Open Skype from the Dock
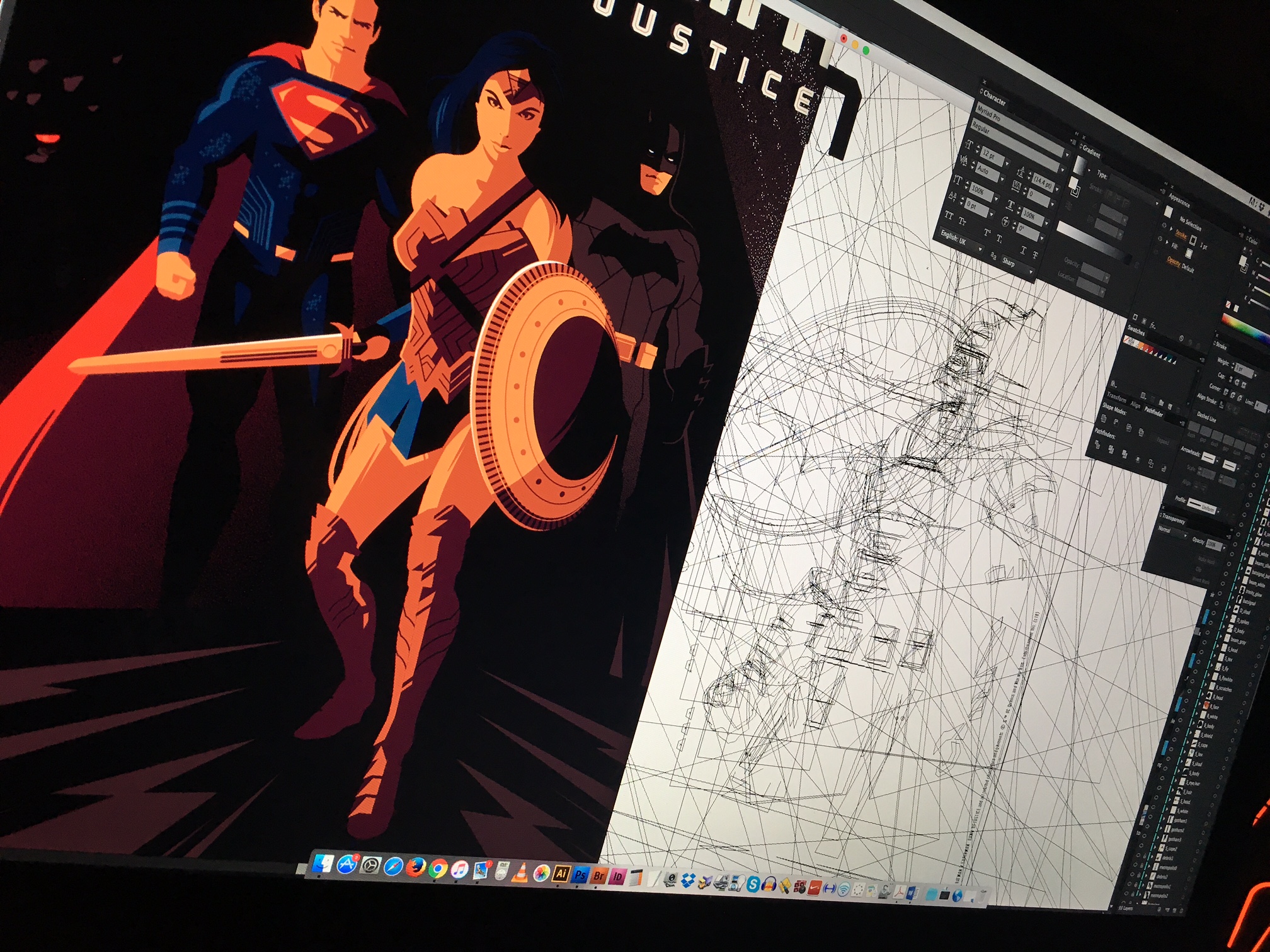 click(753, 884)
